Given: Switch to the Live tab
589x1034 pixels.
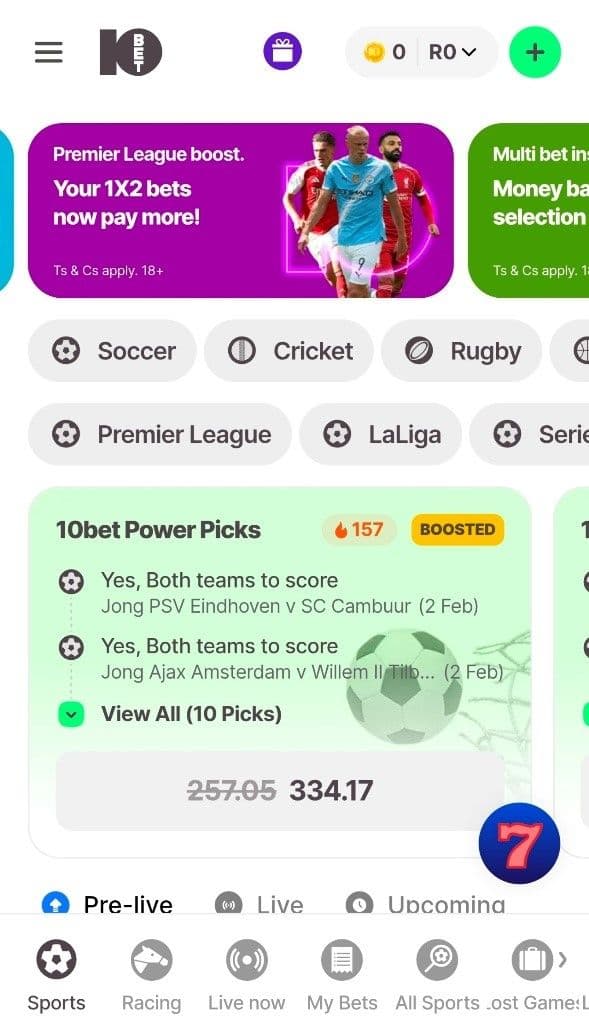Looking at the screenshot, I should 259,904.
